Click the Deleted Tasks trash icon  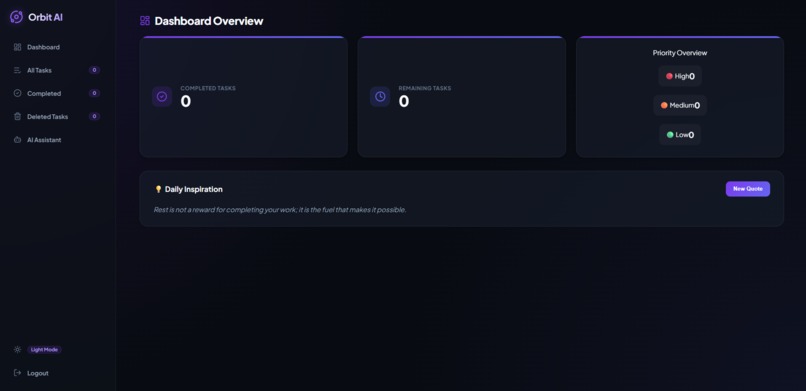point(17,117)
